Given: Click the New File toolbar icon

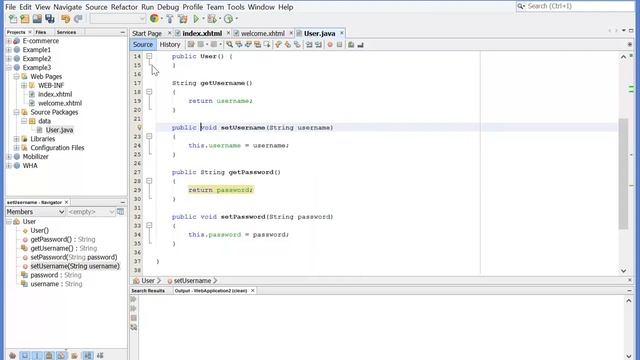Looking at the screenshot, I should 13,19.
